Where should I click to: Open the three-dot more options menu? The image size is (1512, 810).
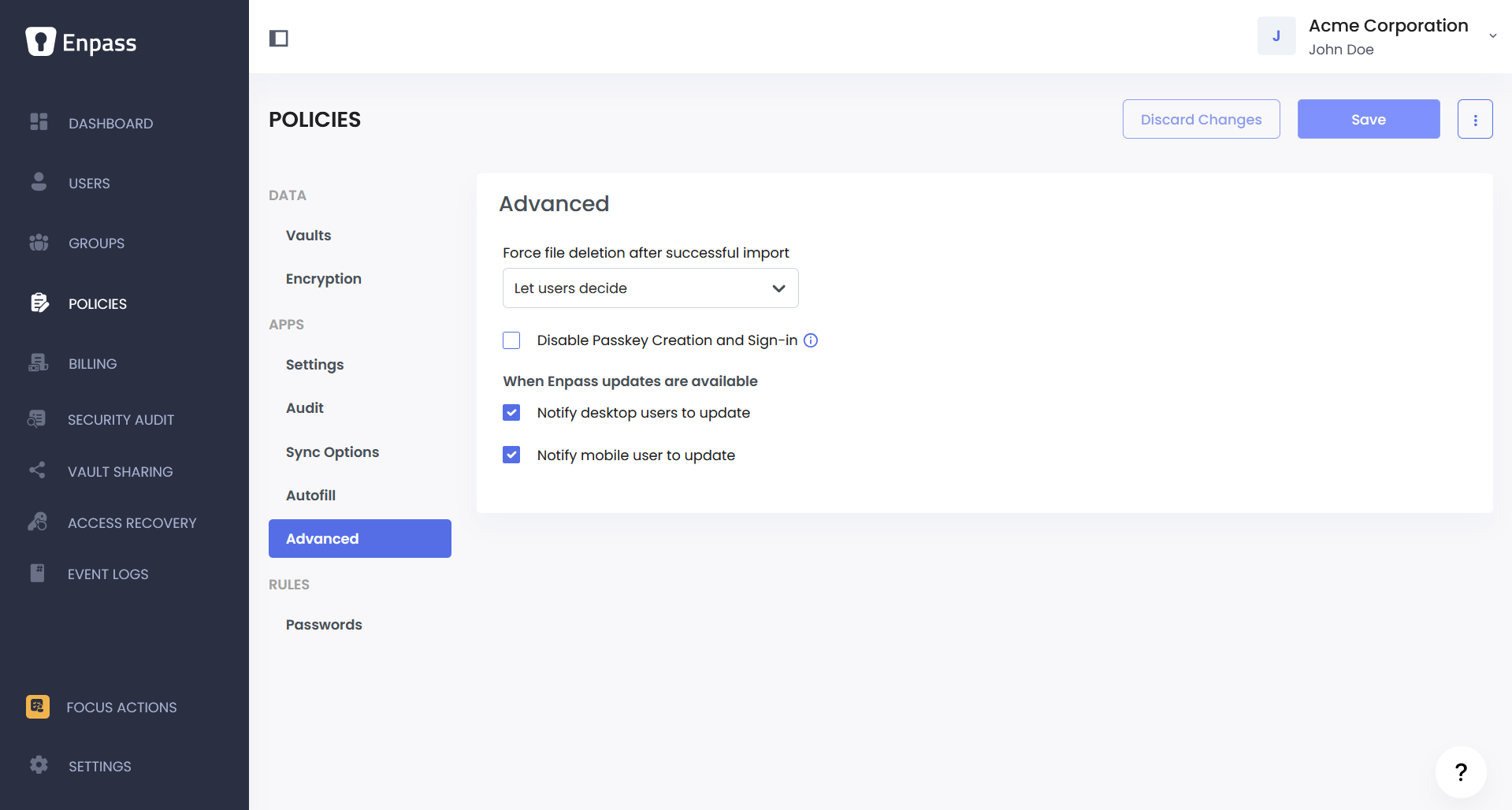tap(1475, 119)
